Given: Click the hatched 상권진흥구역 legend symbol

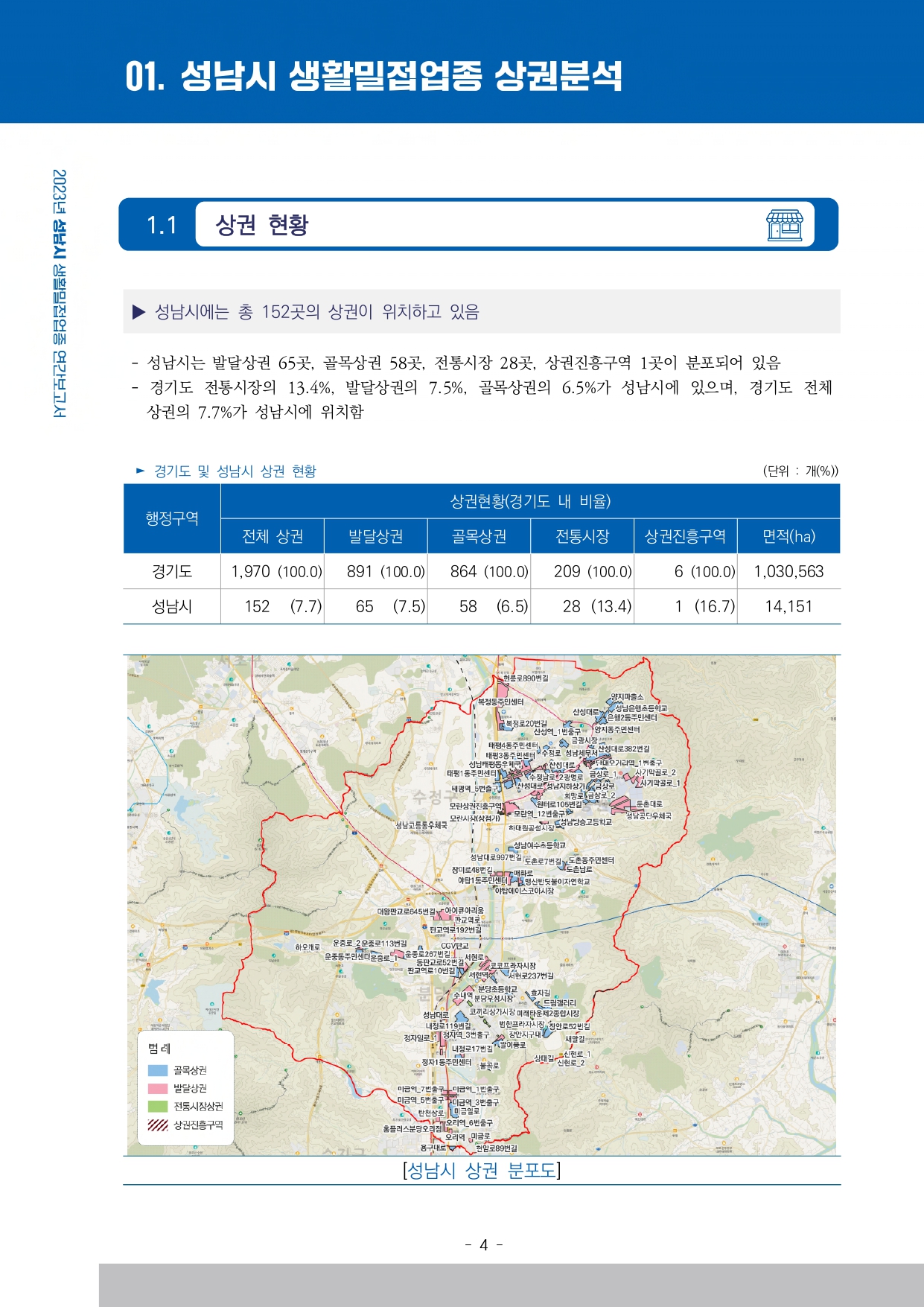Looking at the screenshot, I should click(158, 1125).
